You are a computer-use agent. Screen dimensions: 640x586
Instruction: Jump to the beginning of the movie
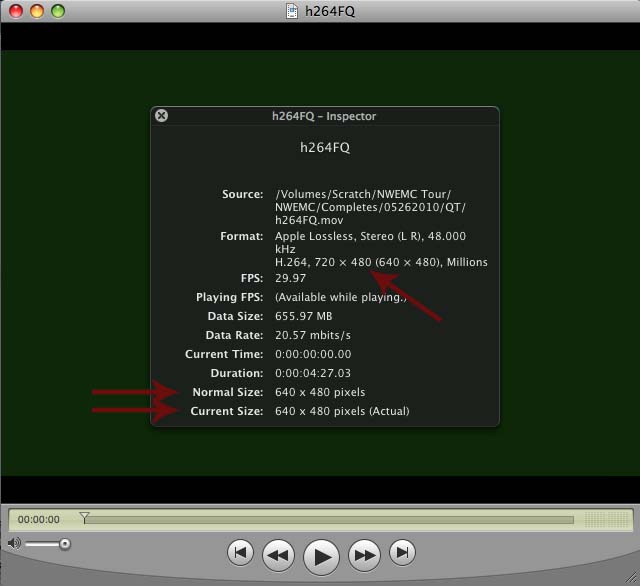point(240,553)
